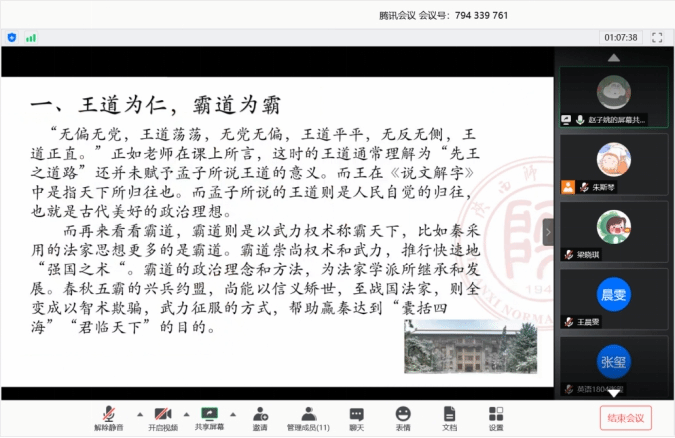Click the blue shield security icon
This screenshot has width=675, height=438.
click(x=12, y=37)
